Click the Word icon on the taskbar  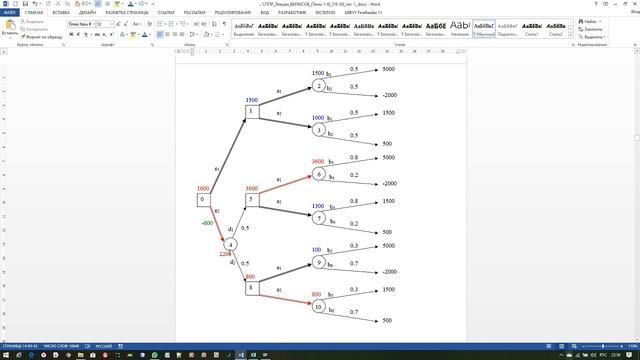241,355
